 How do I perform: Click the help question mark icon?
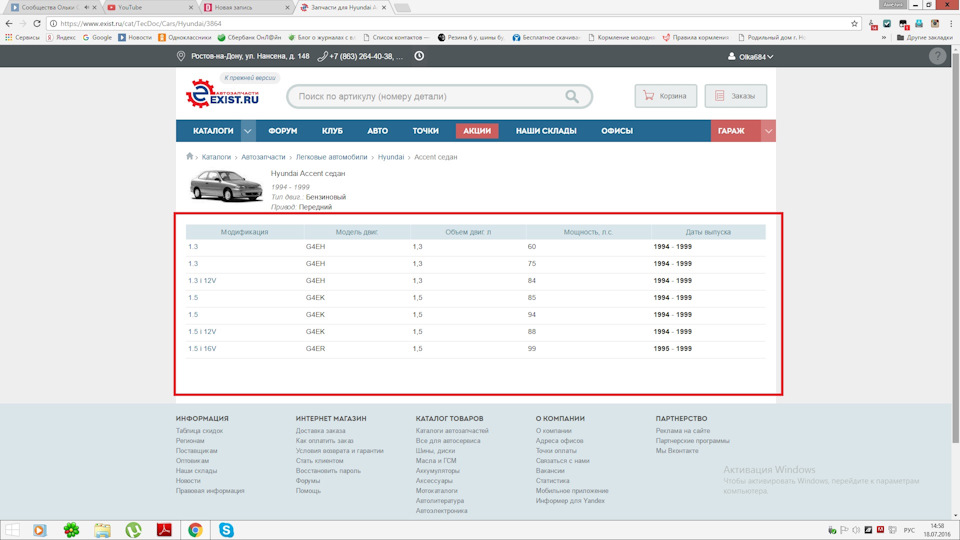tap(937, 56)
